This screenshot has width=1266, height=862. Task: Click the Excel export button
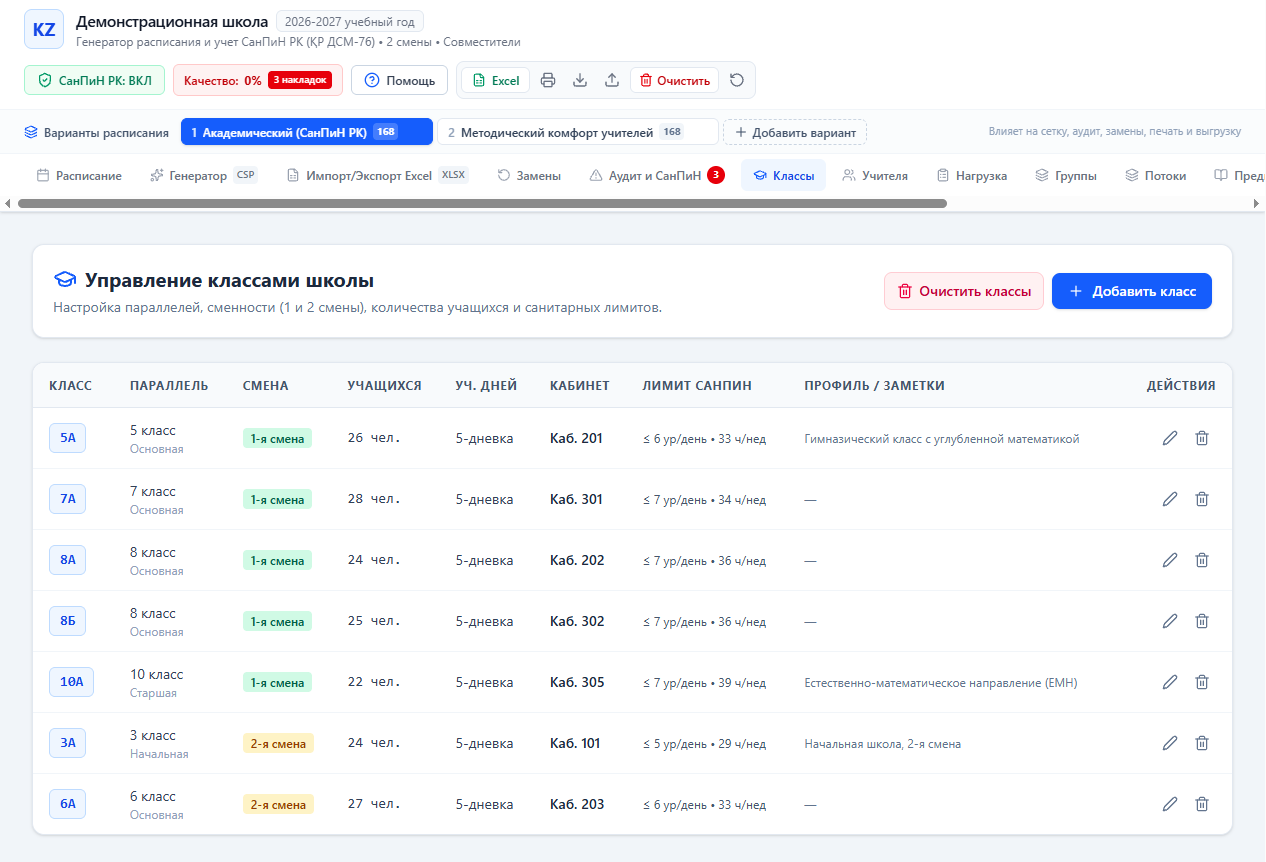(495, 81)
